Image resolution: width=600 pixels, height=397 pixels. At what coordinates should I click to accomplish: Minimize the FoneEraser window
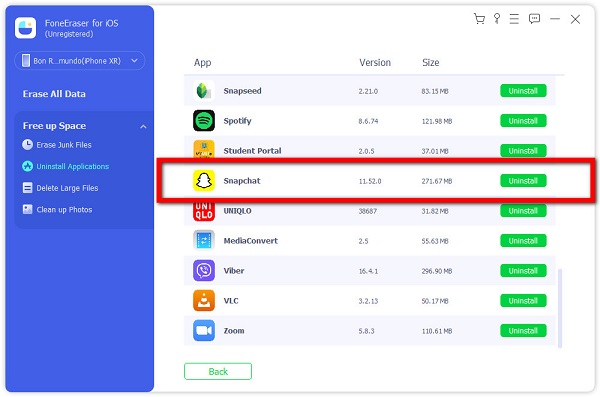point(555,19)
